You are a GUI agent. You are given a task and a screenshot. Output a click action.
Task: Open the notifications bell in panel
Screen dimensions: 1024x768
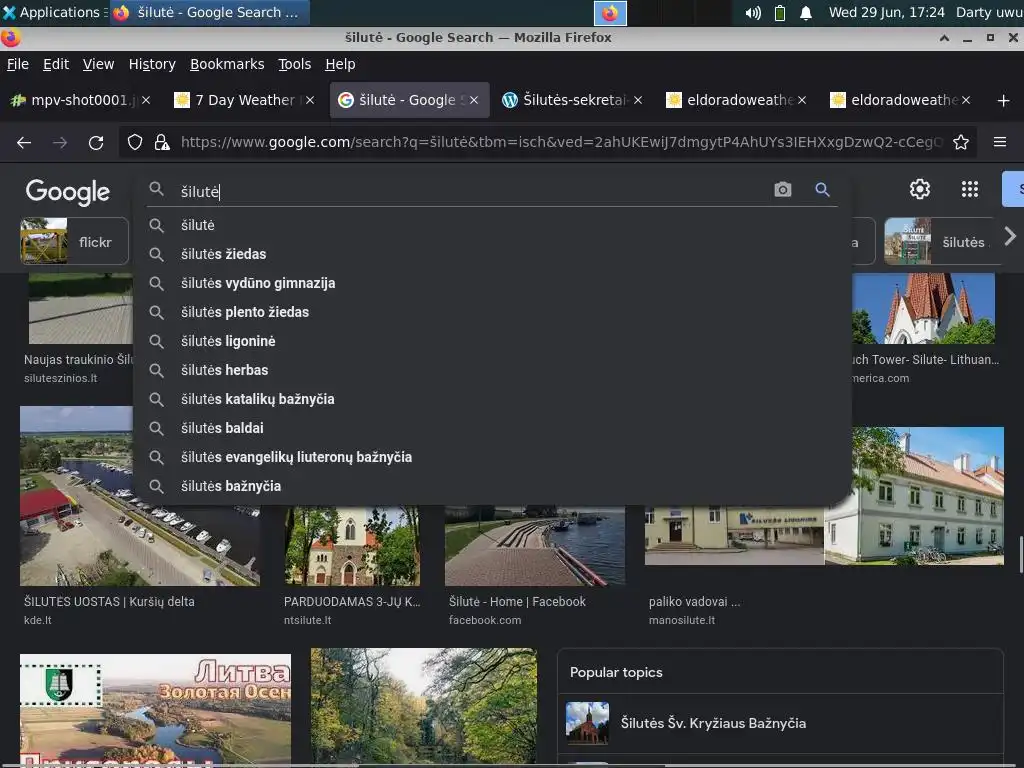[x=806, y=13]
